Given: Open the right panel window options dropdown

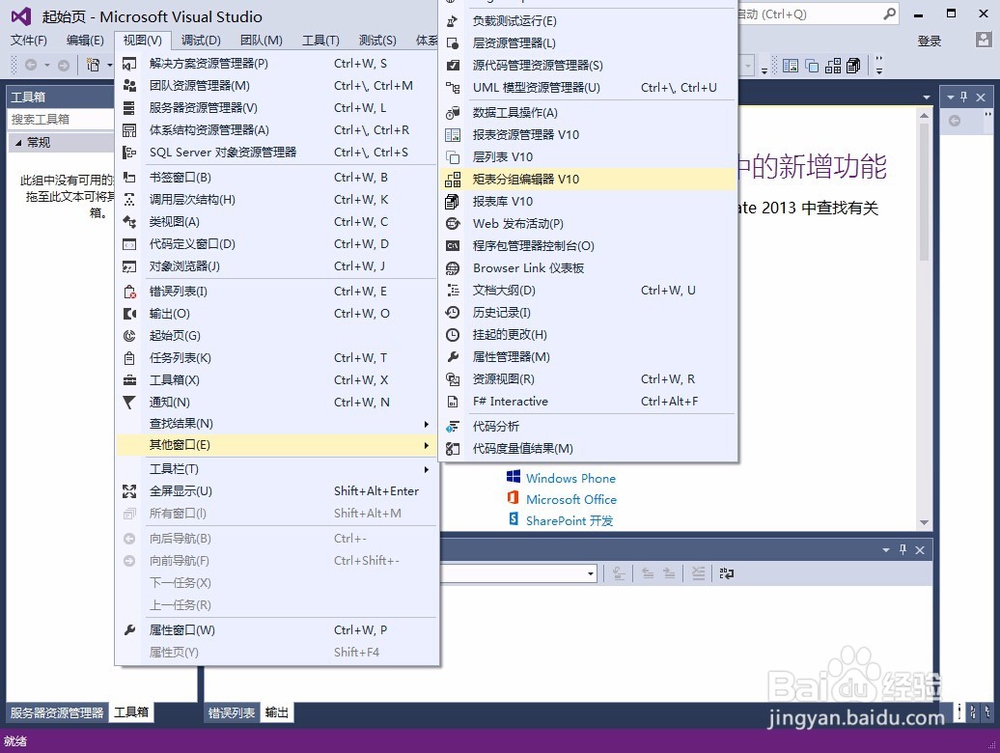Looking at the screenshot, I should [950, 97].
